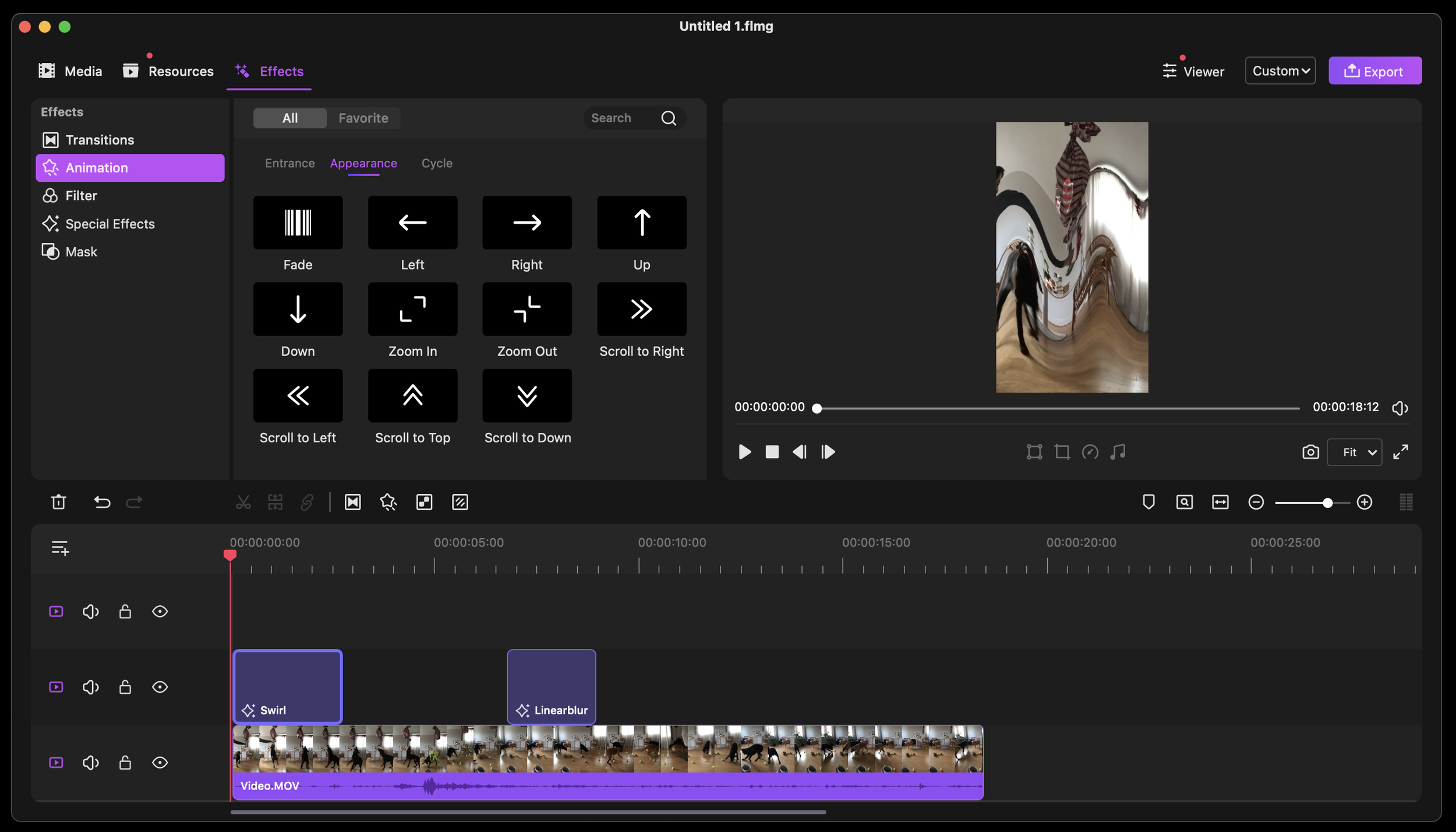Click the add track icon above tracks

[60, 548]
